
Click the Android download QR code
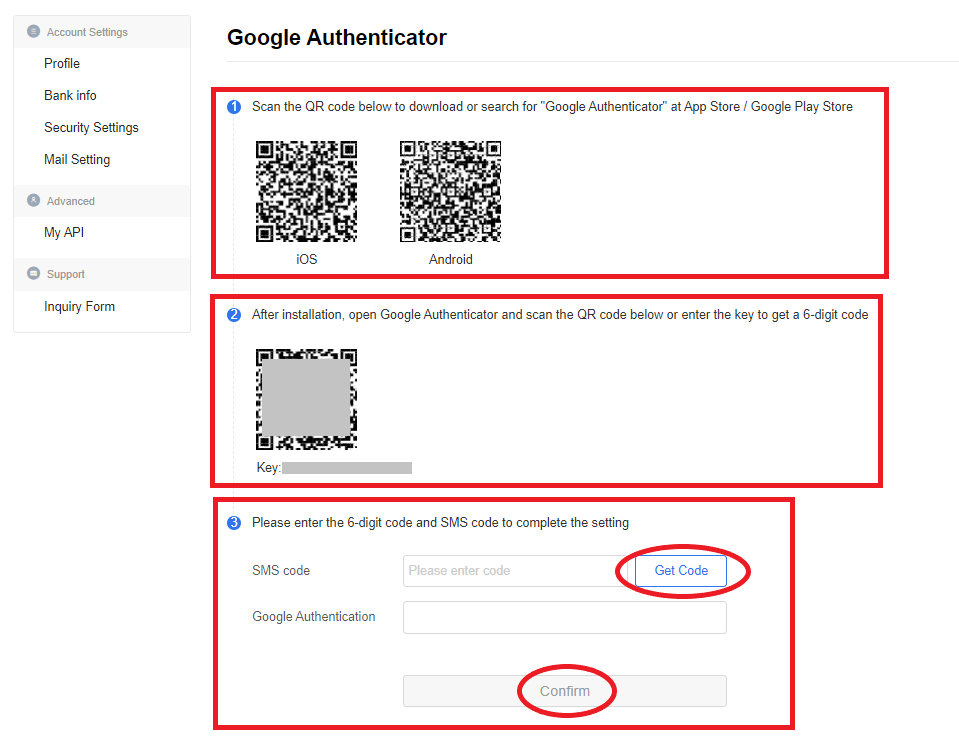(450, 191)
